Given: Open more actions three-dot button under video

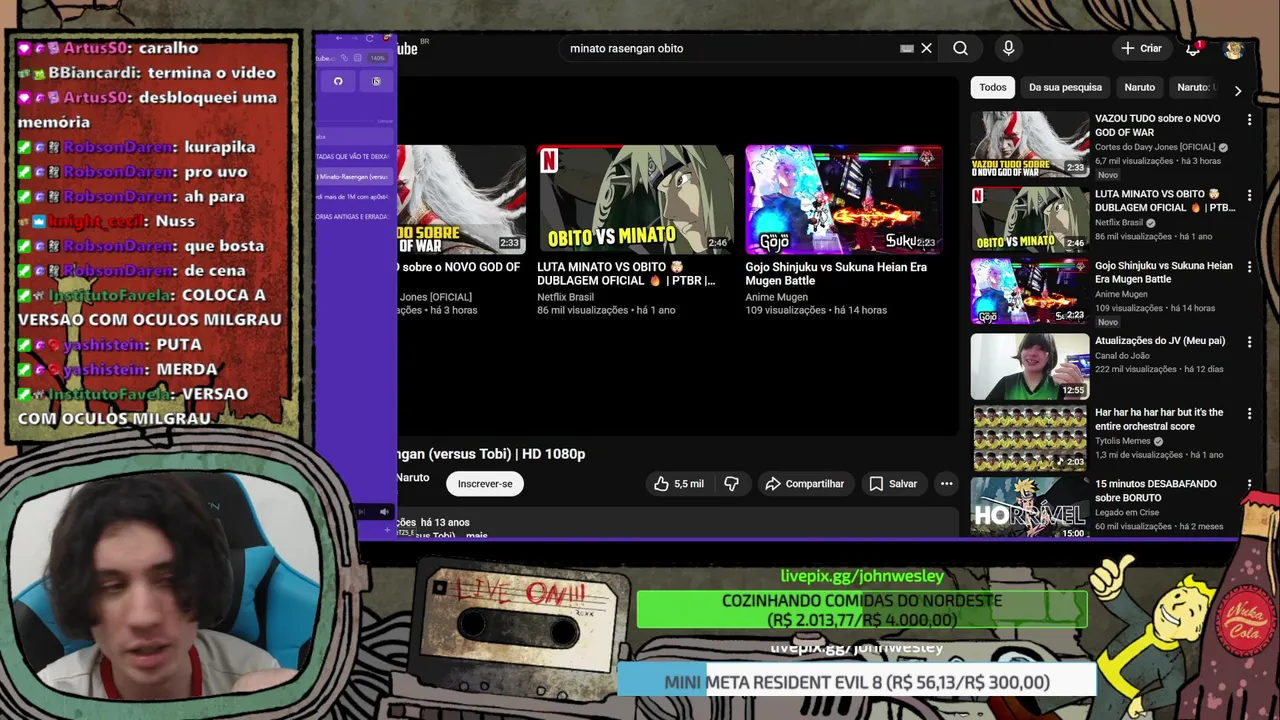Looking at the screenshot, I should [x=946, y=484].
